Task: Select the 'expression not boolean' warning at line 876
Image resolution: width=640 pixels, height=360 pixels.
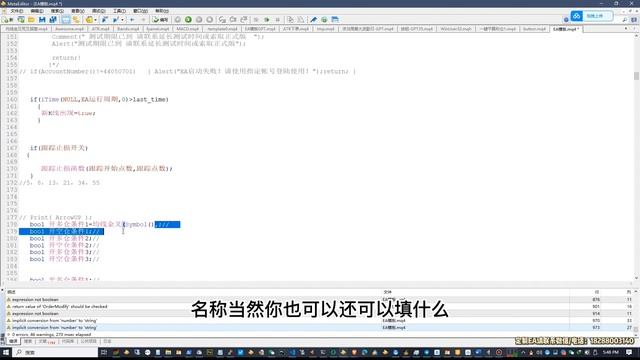Action: click(318, 300)
